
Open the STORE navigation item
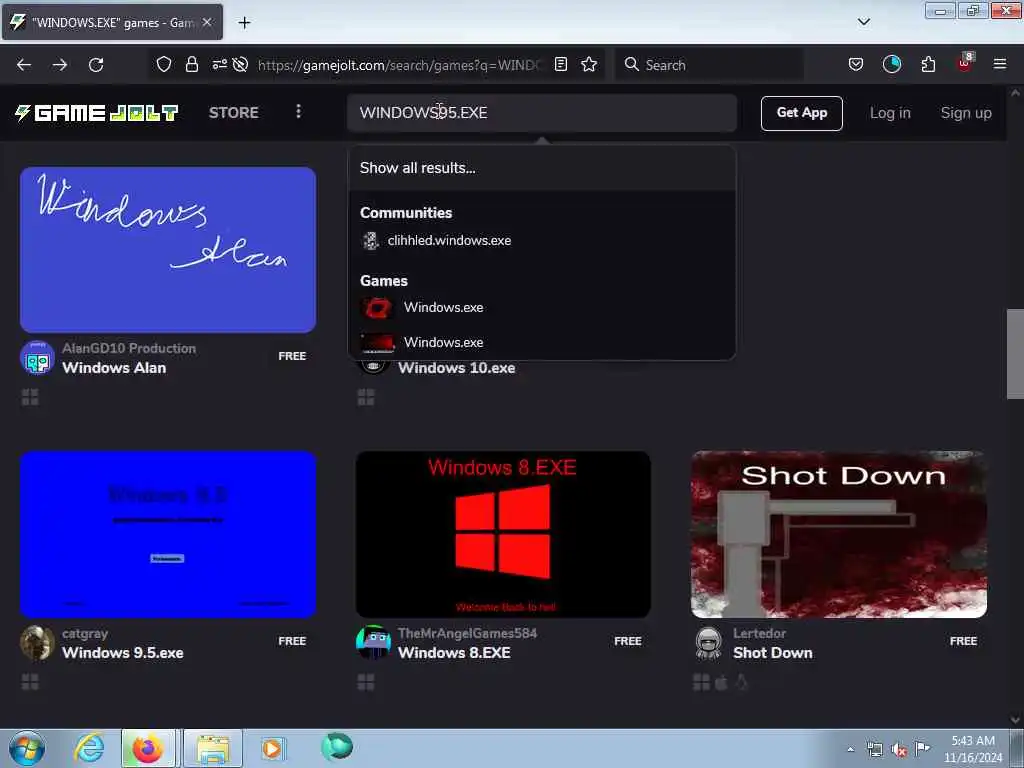pos(234,112)
